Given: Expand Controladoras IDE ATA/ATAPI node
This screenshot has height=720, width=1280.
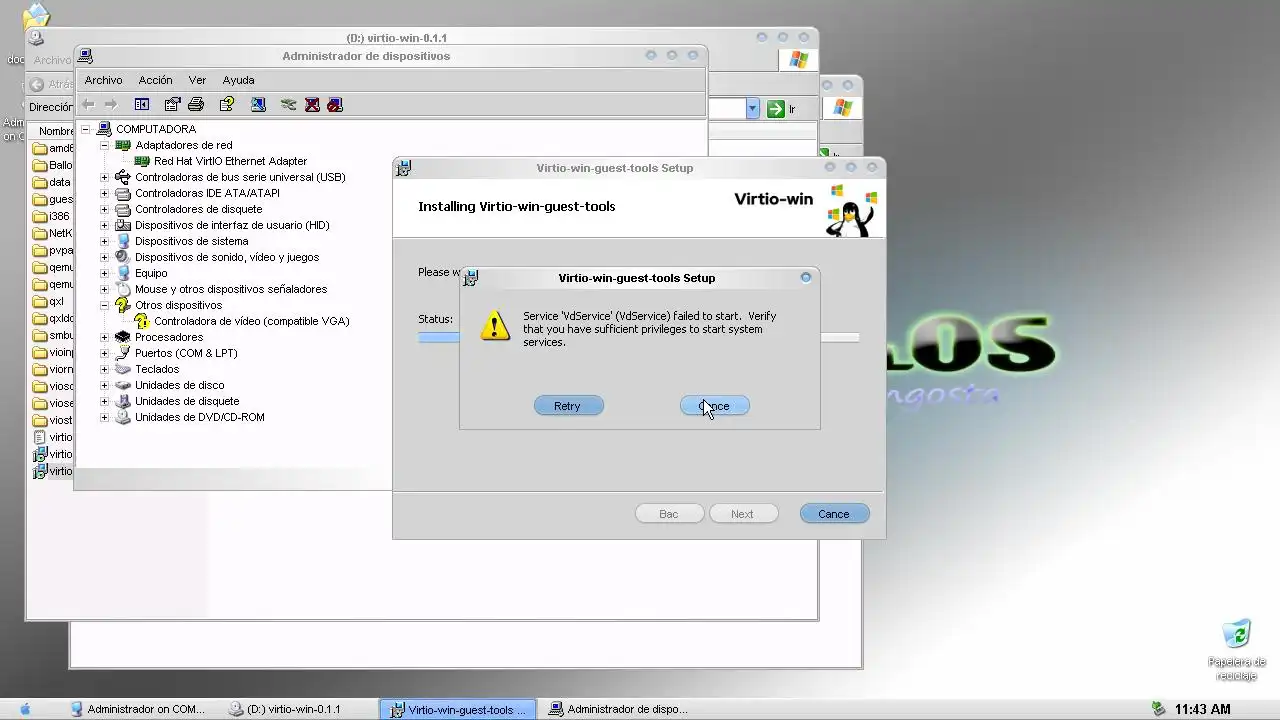Looking at the screenshot, I should [x=104, y=193].
